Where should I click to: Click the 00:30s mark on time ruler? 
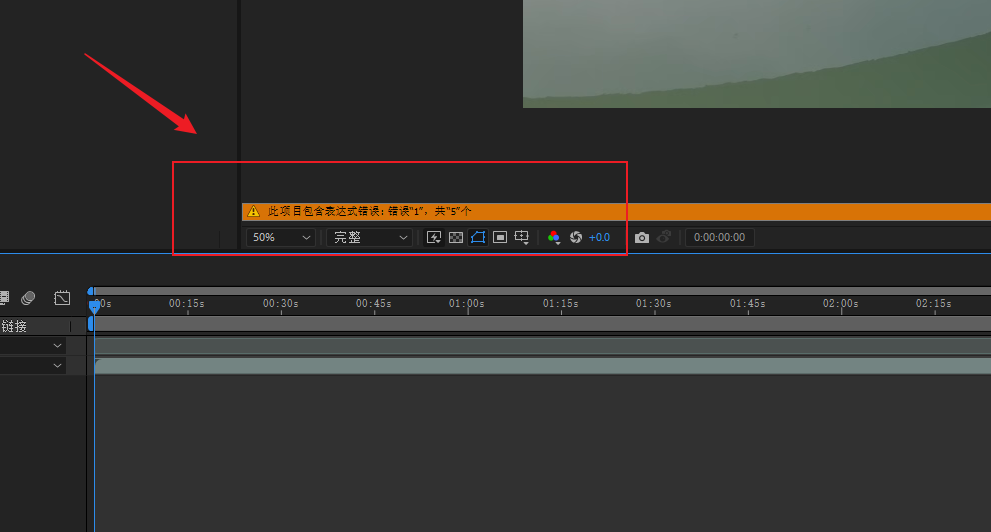280,304
